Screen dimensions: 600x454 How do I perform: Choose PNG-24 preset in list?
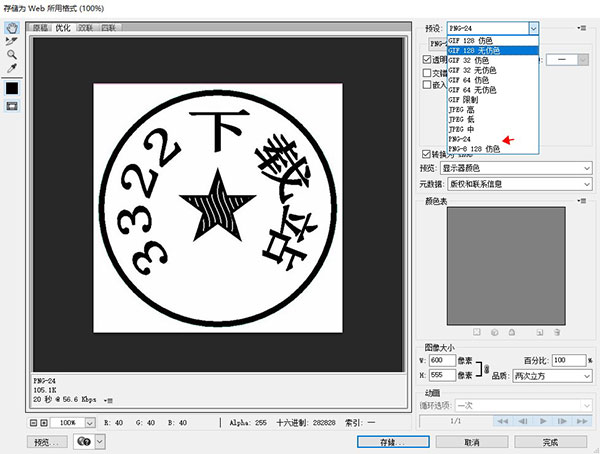[x=493, y=139]
